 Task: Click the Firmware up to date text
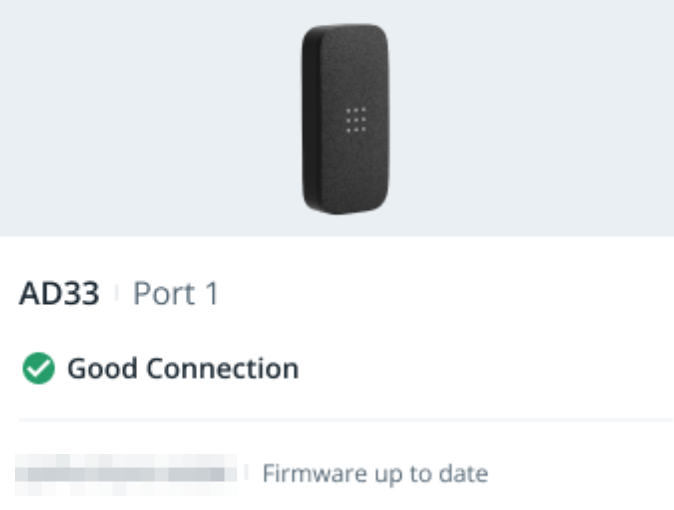tap(375, 473)
